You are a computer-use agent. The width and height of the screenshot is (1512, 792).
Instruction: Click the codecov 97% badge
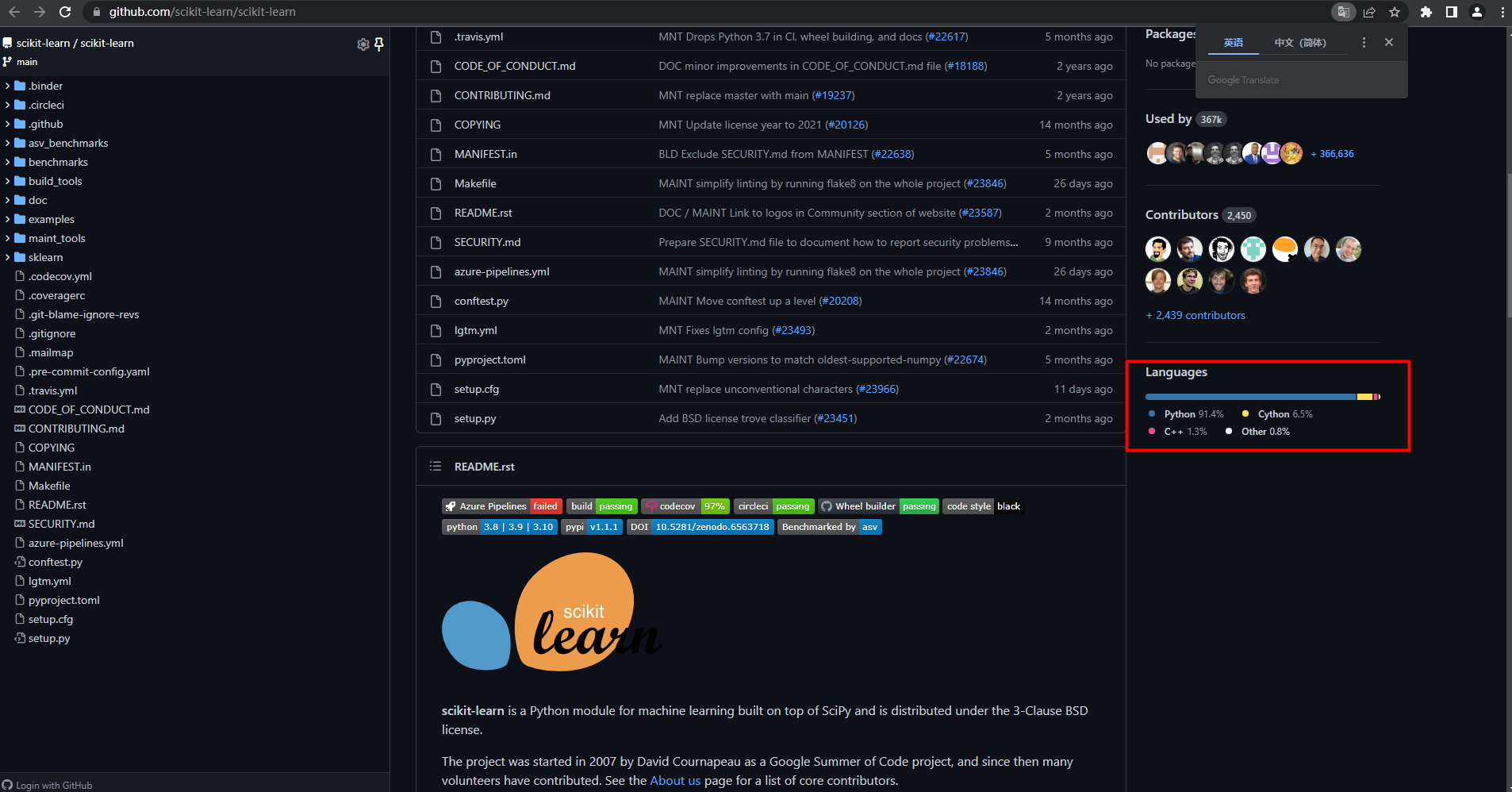click(x=685, y=506)
